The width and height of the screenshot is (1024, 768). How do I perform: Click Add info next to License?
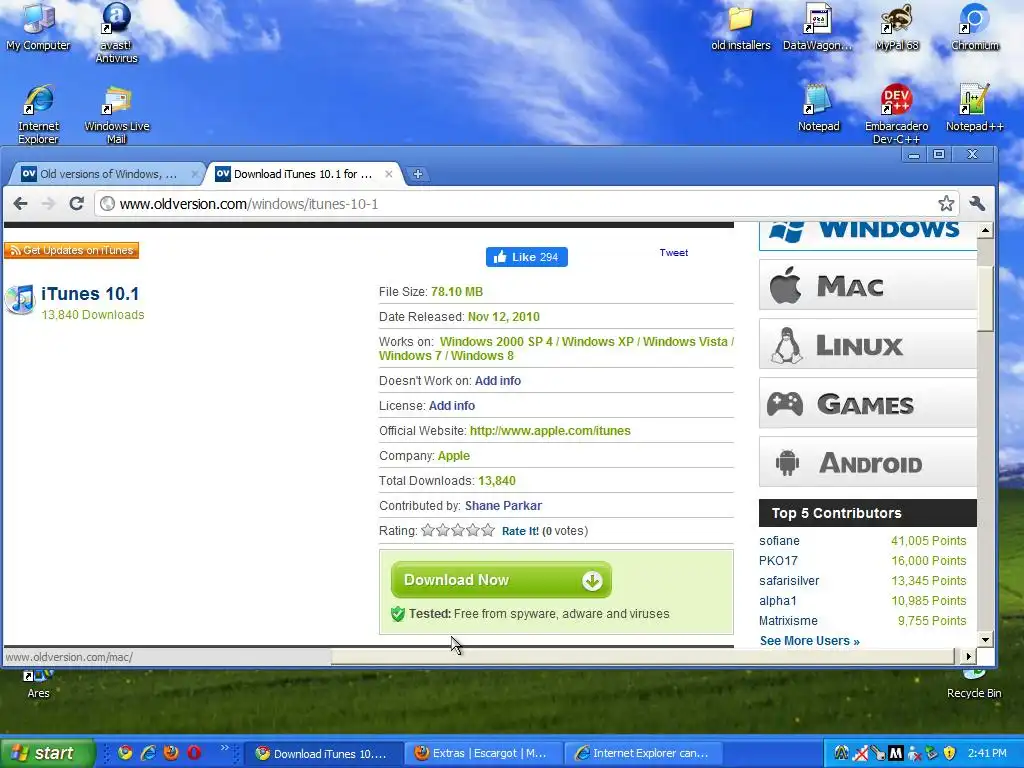pos(452,406)
